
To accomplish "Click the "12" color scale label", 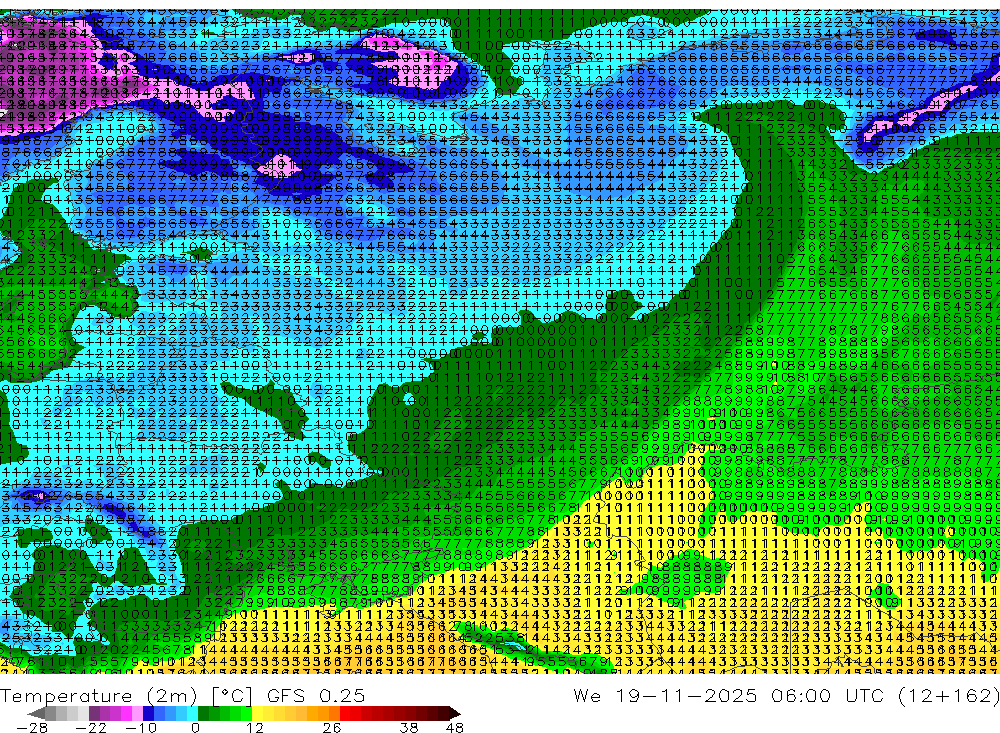I will (x=255, y=728).
